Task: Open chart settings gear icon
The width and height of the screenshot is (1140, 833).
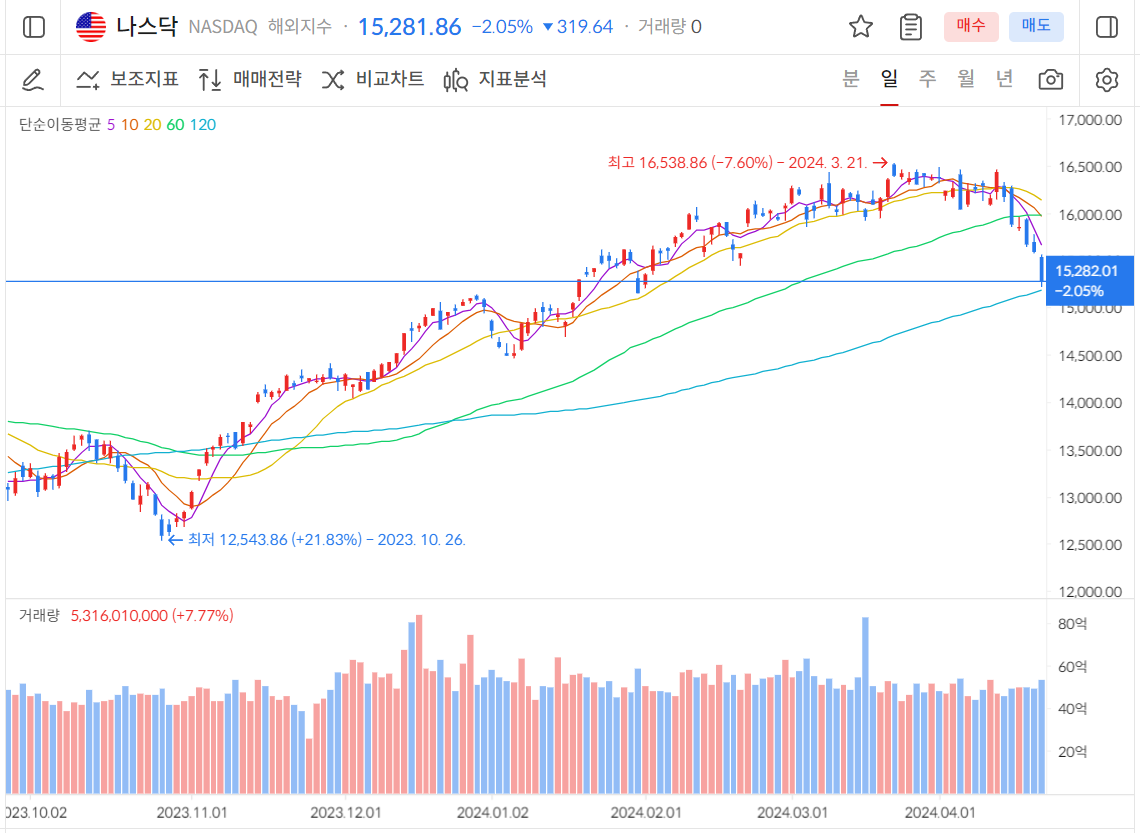Action: [x=1107, y=79]
